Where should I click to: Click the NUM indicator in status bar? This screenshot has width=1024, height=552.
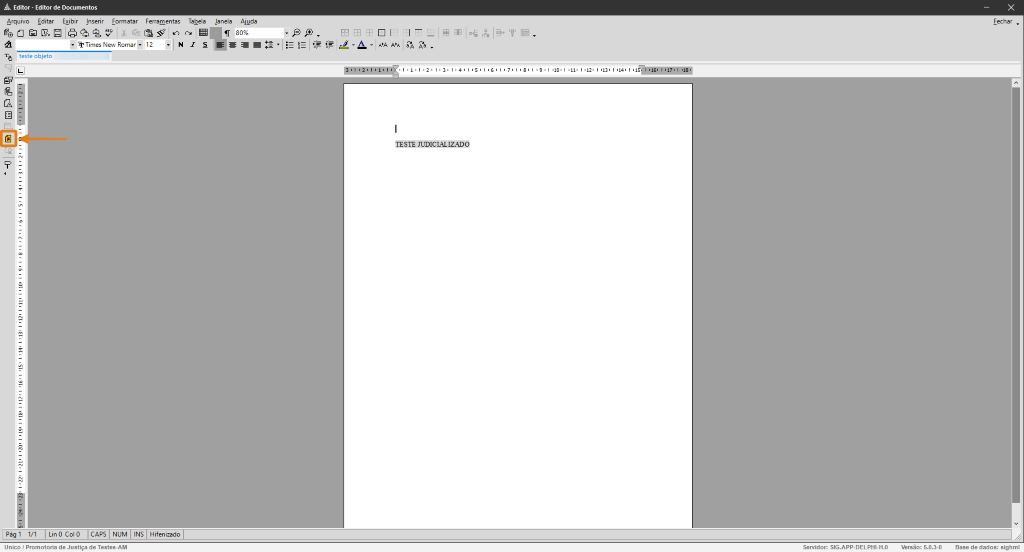(x=120, y=534)
